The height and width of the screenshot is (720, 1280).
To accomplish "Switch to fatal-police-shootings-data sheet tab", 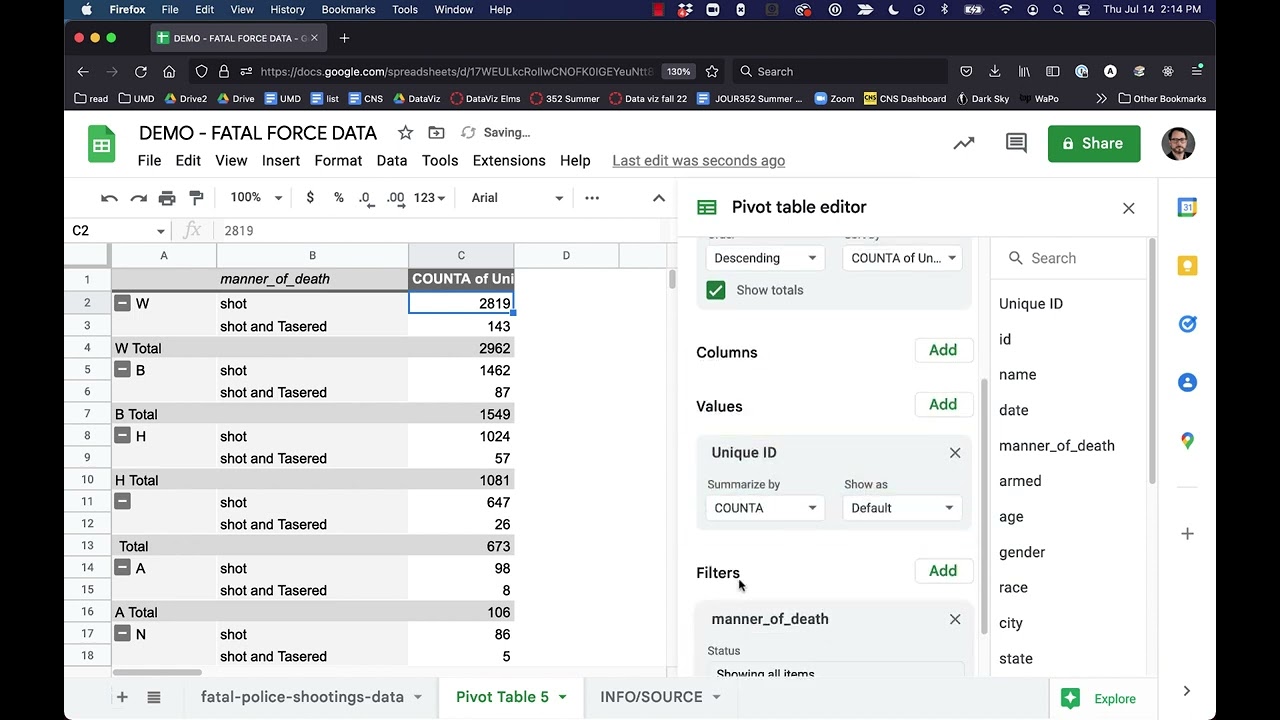I will pyautogui.click(x=302, y=697).
